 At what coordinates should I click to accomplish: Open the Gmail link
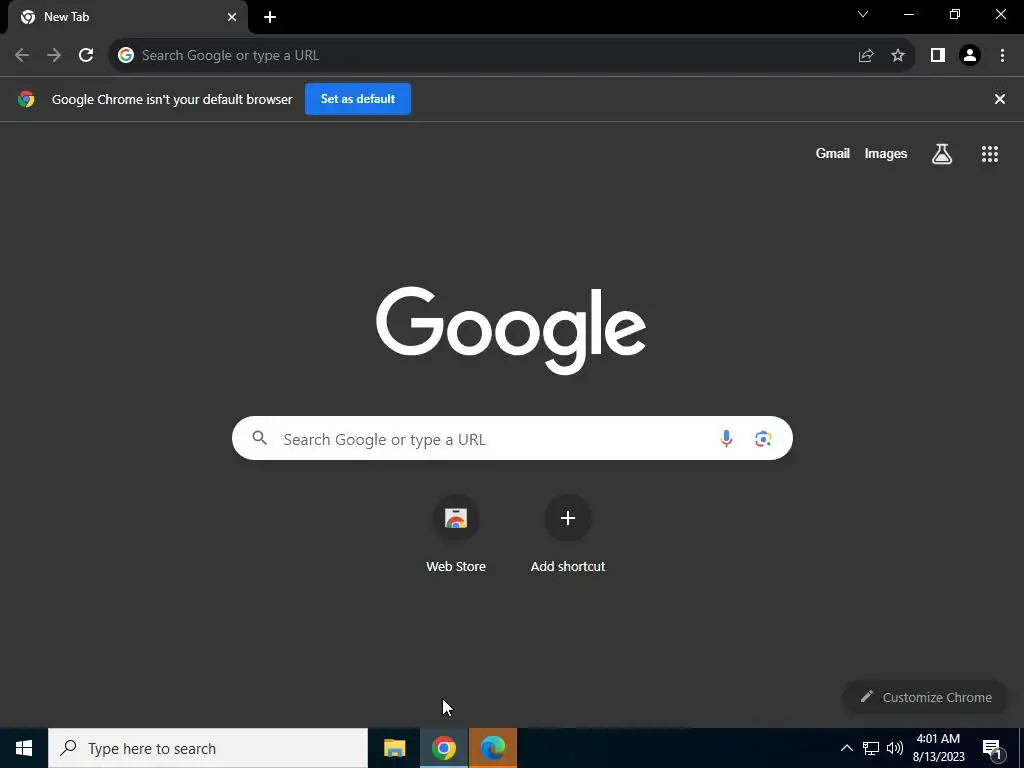pos(833,153)
